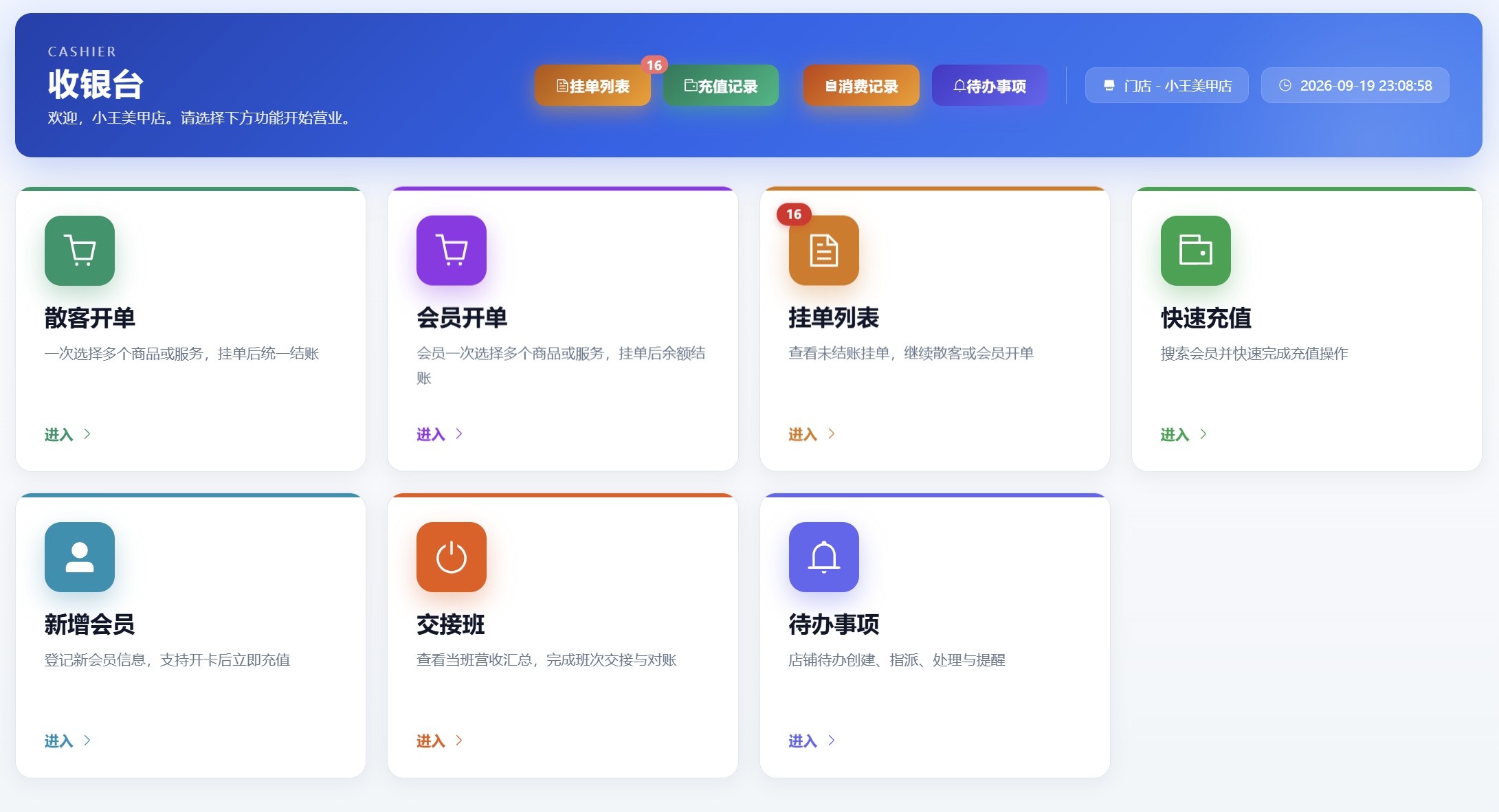This screenshot has width=1499, height=812.
Task: Click 进入 on the 会员开单 card
Action: coord(440,434)
